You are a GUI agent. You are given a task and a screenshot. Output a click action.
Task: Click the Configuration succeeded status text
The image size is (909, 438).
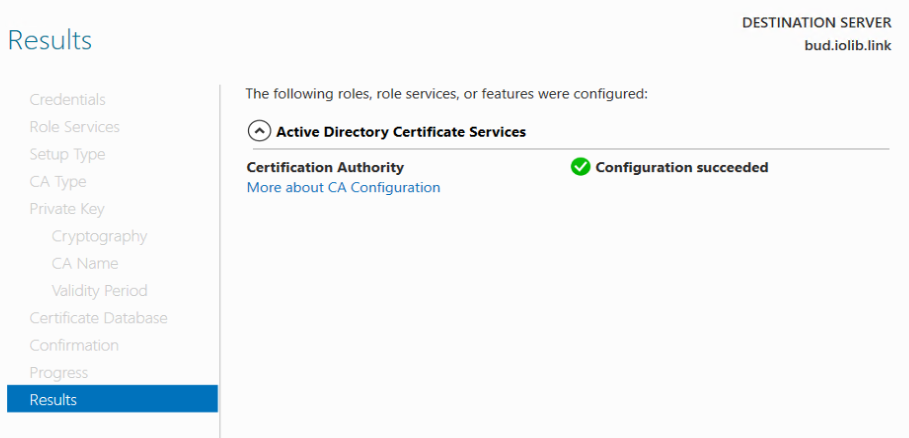tap(682, 167)
